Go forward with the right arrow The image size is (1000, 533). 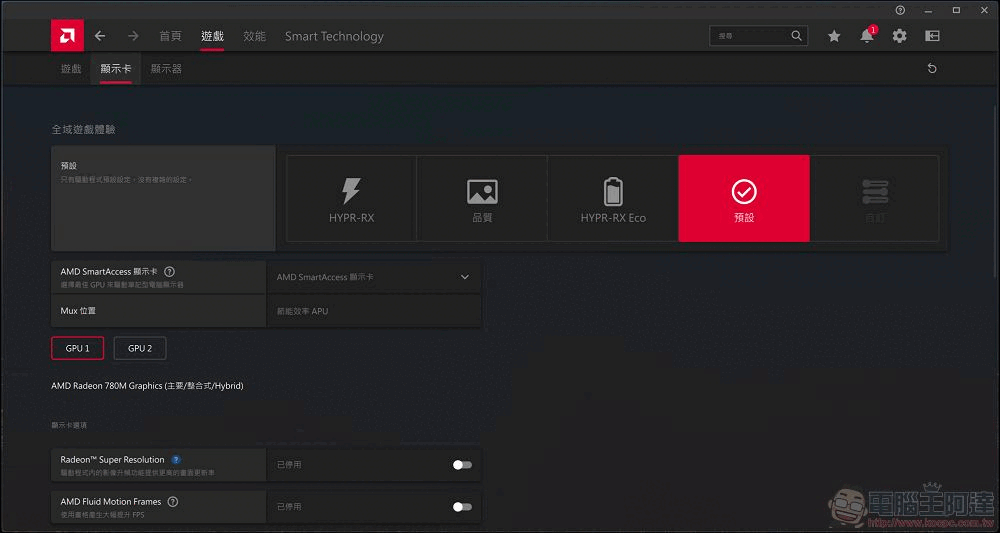(x=133, y=36)
